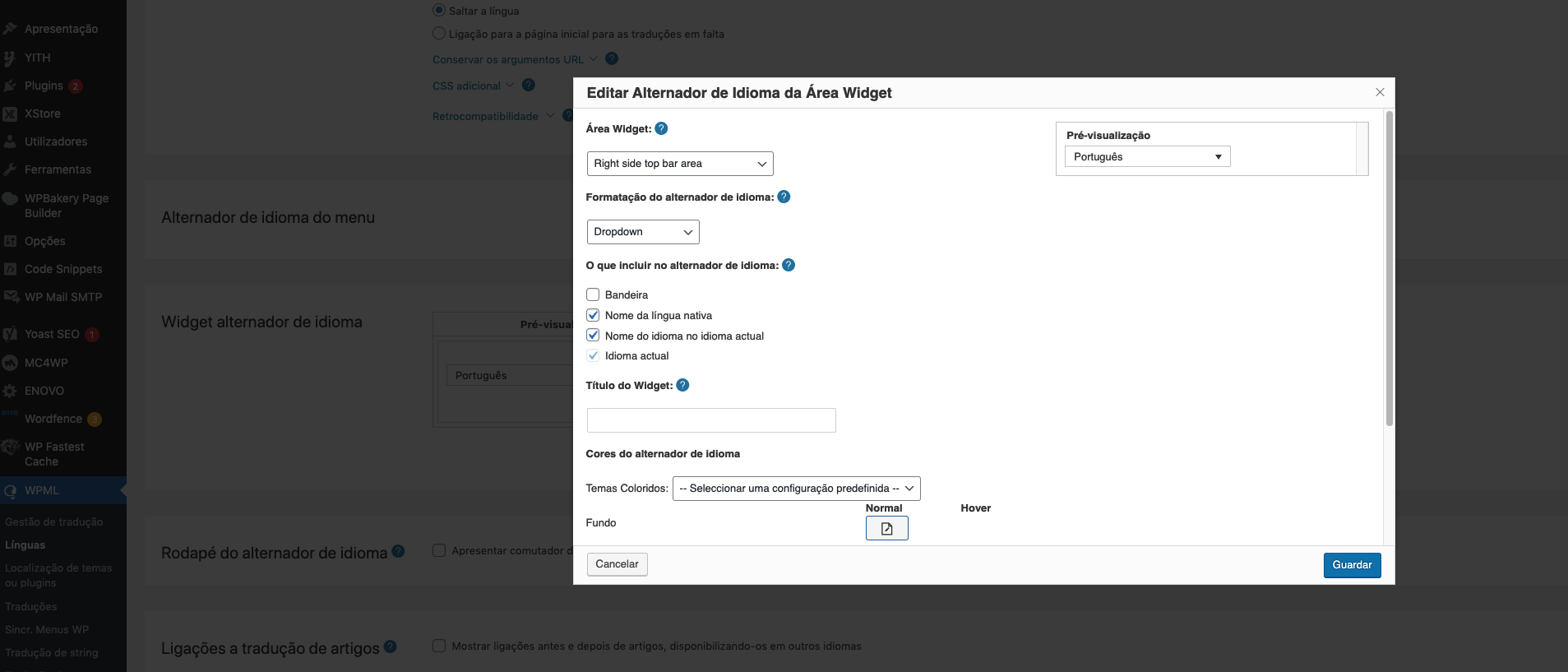The width and height of the screenshot is (1568, 672).
Task: Open the Línguas submenu item
Action: point(25,545)
